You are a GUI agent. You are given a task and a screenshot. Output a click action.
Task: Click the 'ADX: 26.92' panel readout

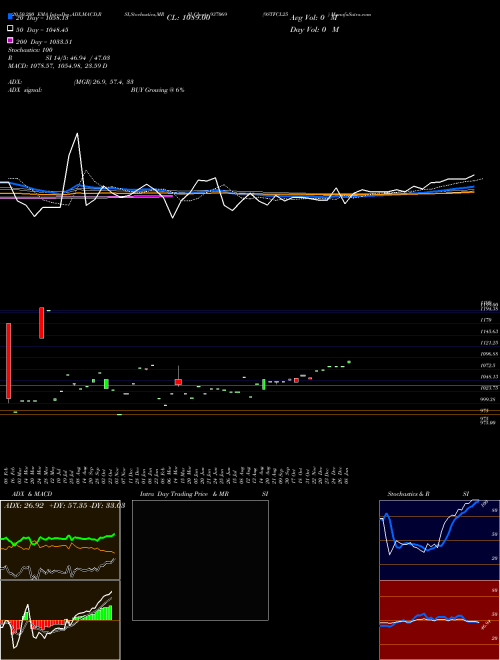(x=24, y=506)
